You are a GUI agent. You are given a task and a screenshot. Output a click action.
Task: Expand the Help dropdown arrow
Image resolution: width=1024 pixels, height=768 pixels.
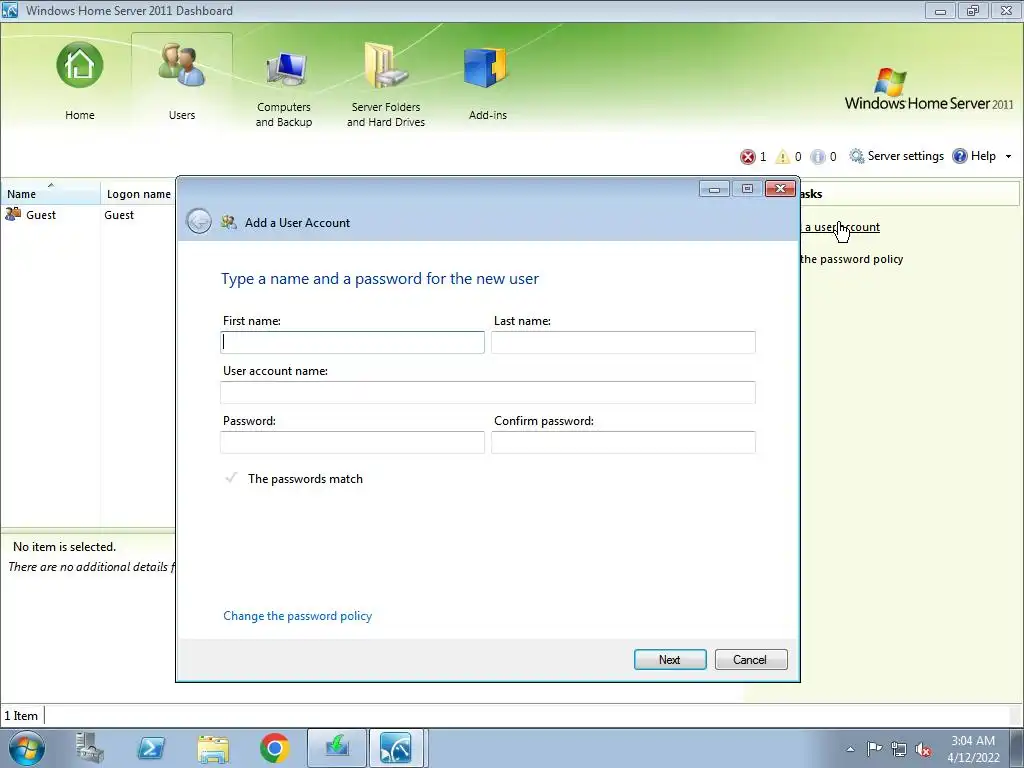tap(1008, 157)
